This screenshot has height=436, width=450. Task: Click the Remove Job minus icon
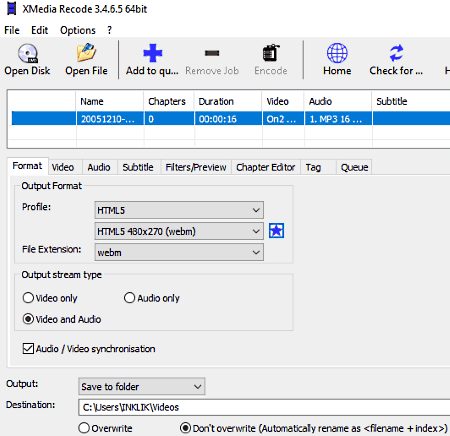[212, 53]
